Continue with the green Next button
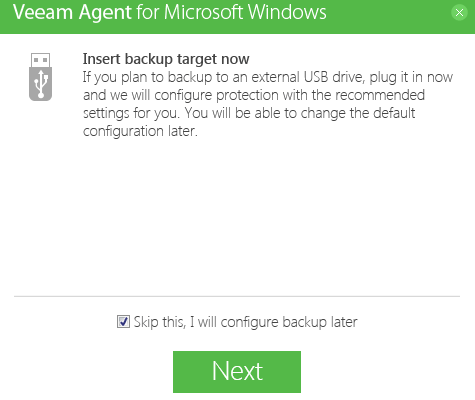This screenshot has height=400, width=475. (237, 372)
